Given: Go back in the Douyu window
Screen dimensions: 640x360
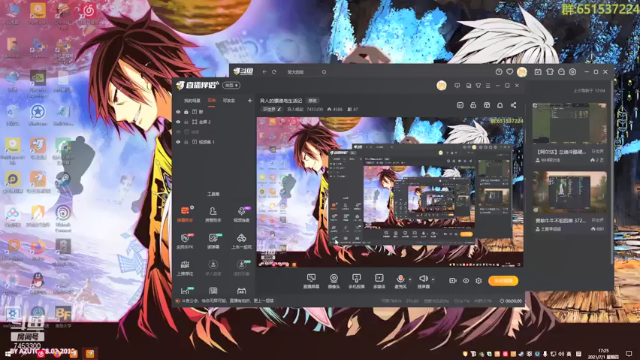Looking at the screenshot, I should pos(264,72).
